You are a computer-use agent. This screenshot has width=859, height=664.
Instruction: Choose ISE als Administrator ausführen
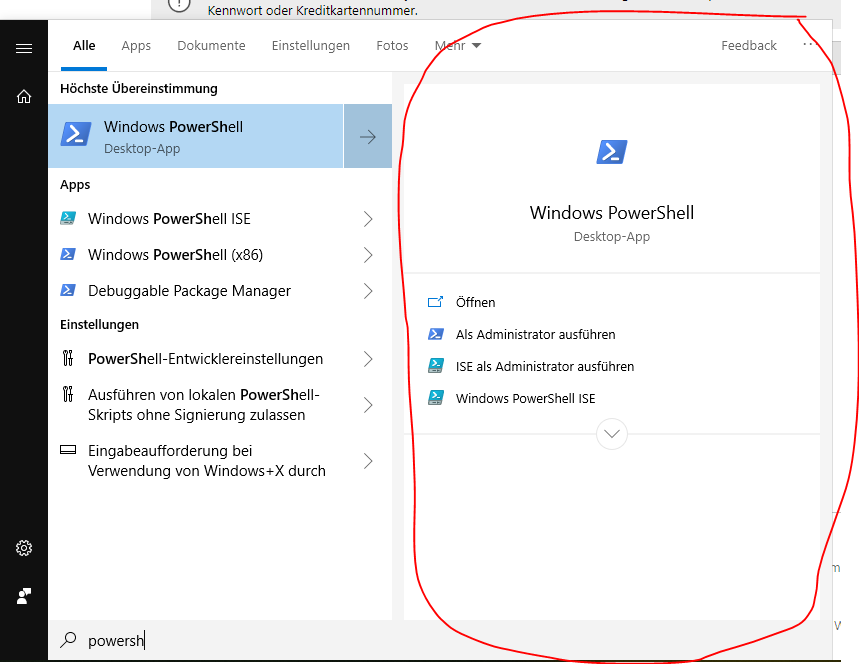(545, 366)
